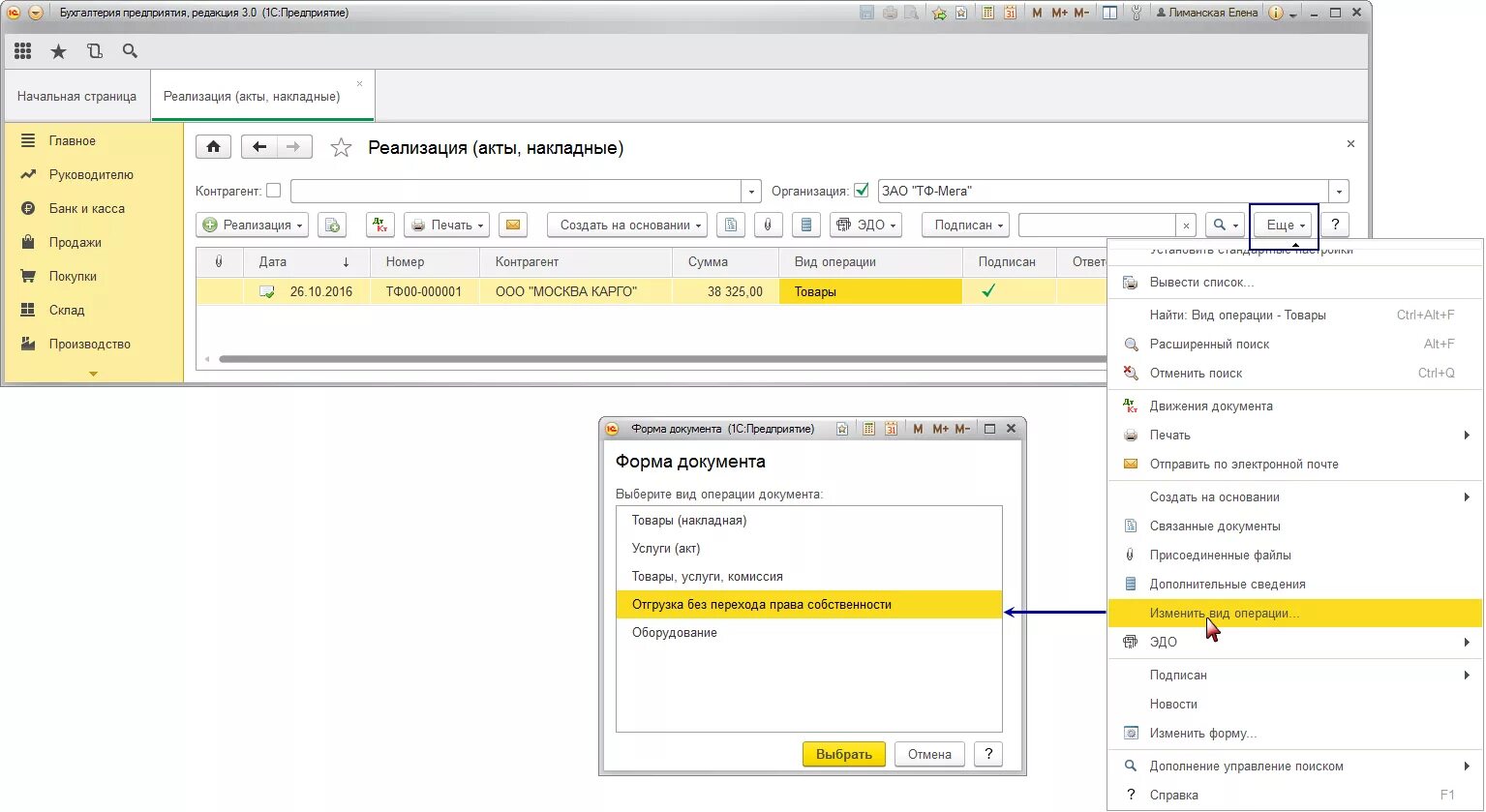Open the History icon in the top panel
Screen dimensions: 1486x812
click(95, 51)
